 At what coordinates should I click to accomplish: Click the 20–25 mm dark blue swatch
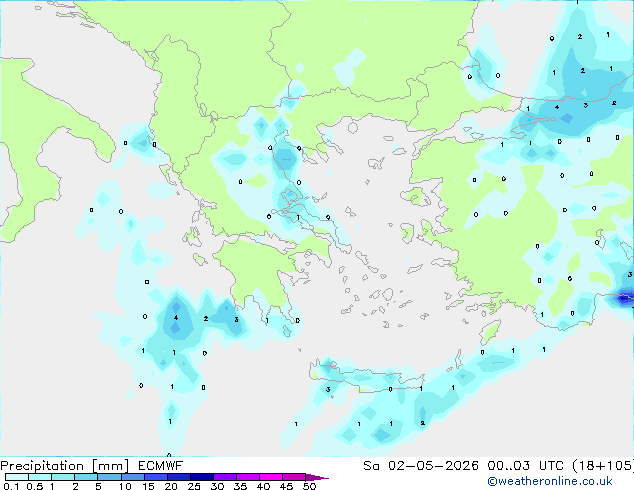coord(178,477)
